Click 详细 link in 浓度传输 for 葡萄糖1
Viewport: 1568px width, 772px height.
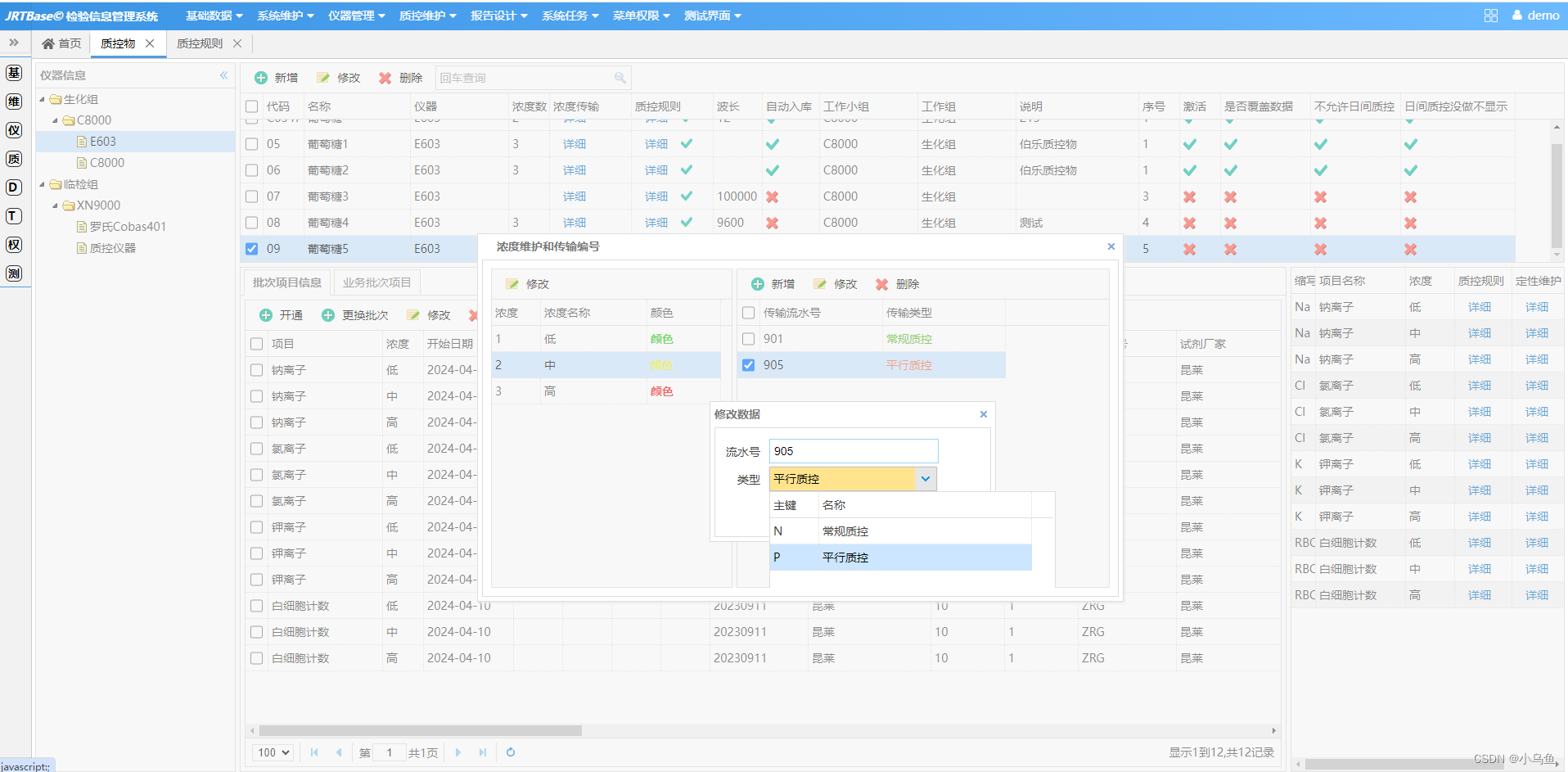coord(574,144)
